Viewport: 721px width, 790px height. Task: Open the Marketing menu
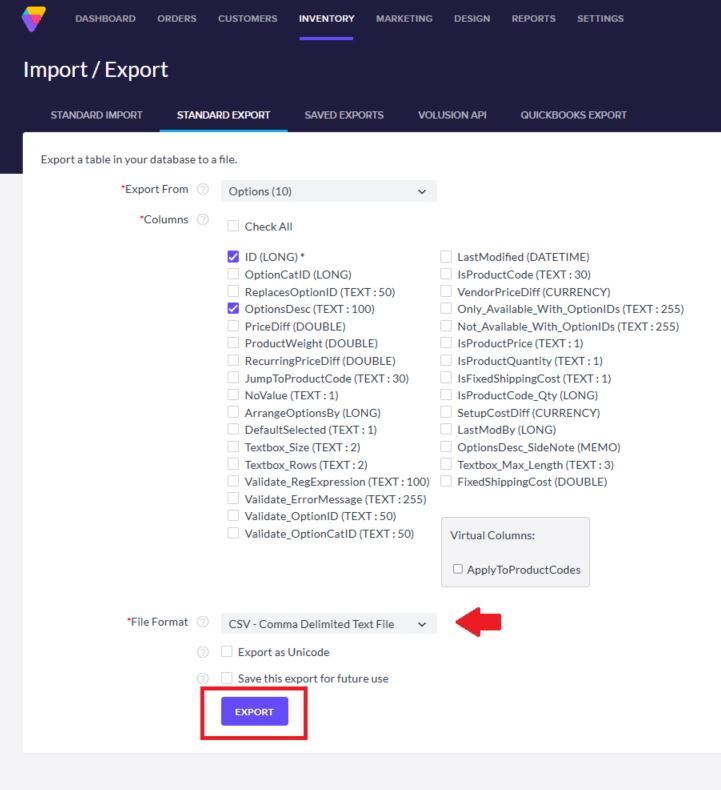tap(404, 19)
